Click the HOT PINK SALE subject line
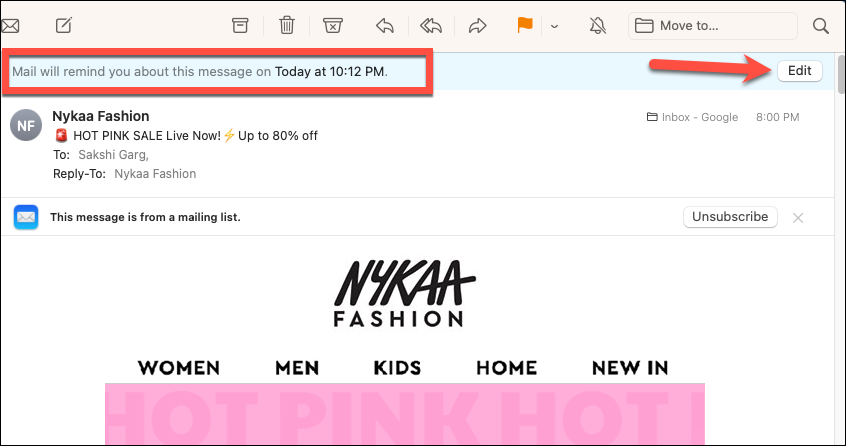This screenshot has height=446, width=846. click(x=186, y=135)
